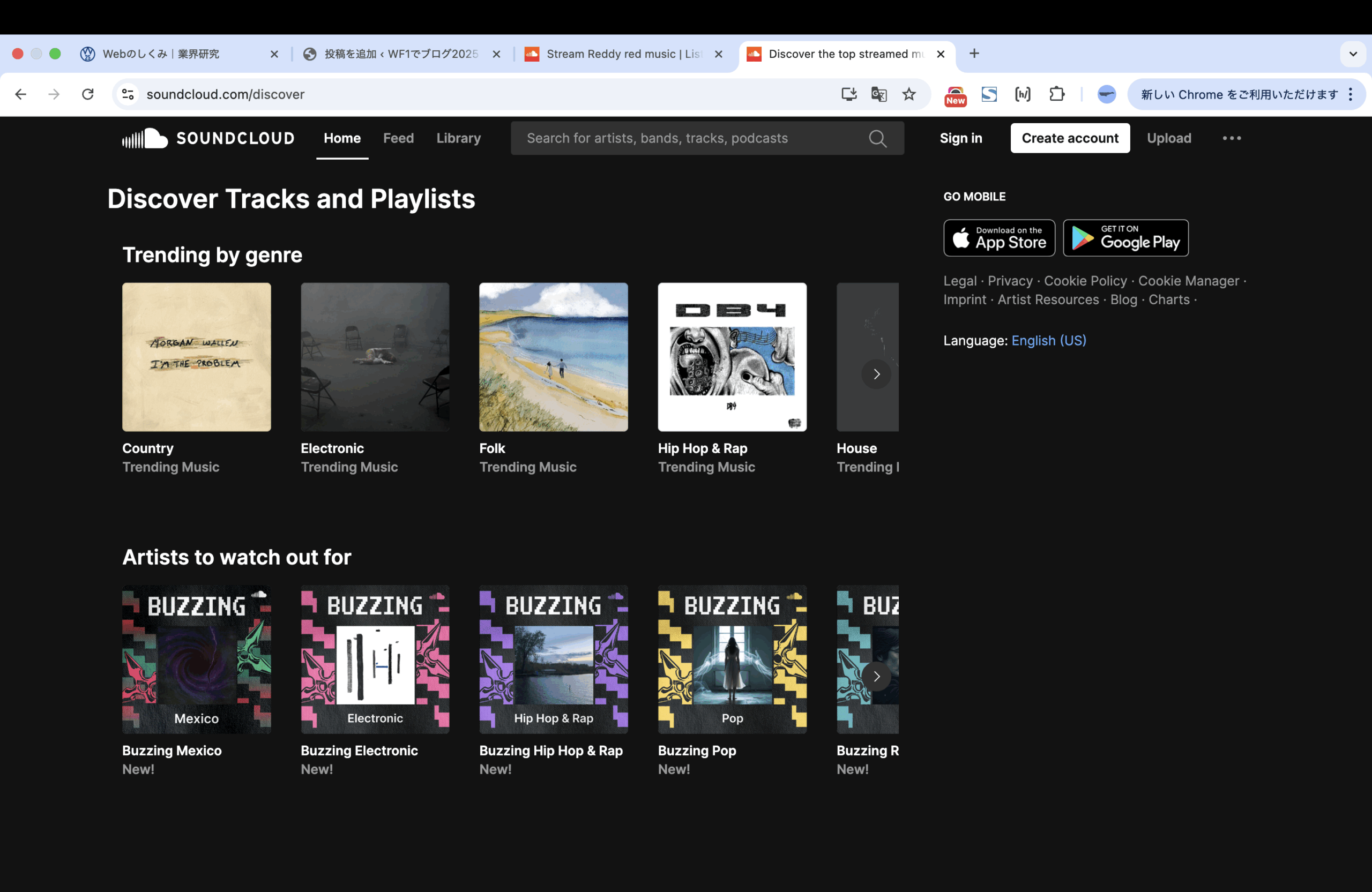This screenshot has width=1372, height=892.
Task: Download on the App Store badge
Action: pyautogui.click(x=999, y=238)
